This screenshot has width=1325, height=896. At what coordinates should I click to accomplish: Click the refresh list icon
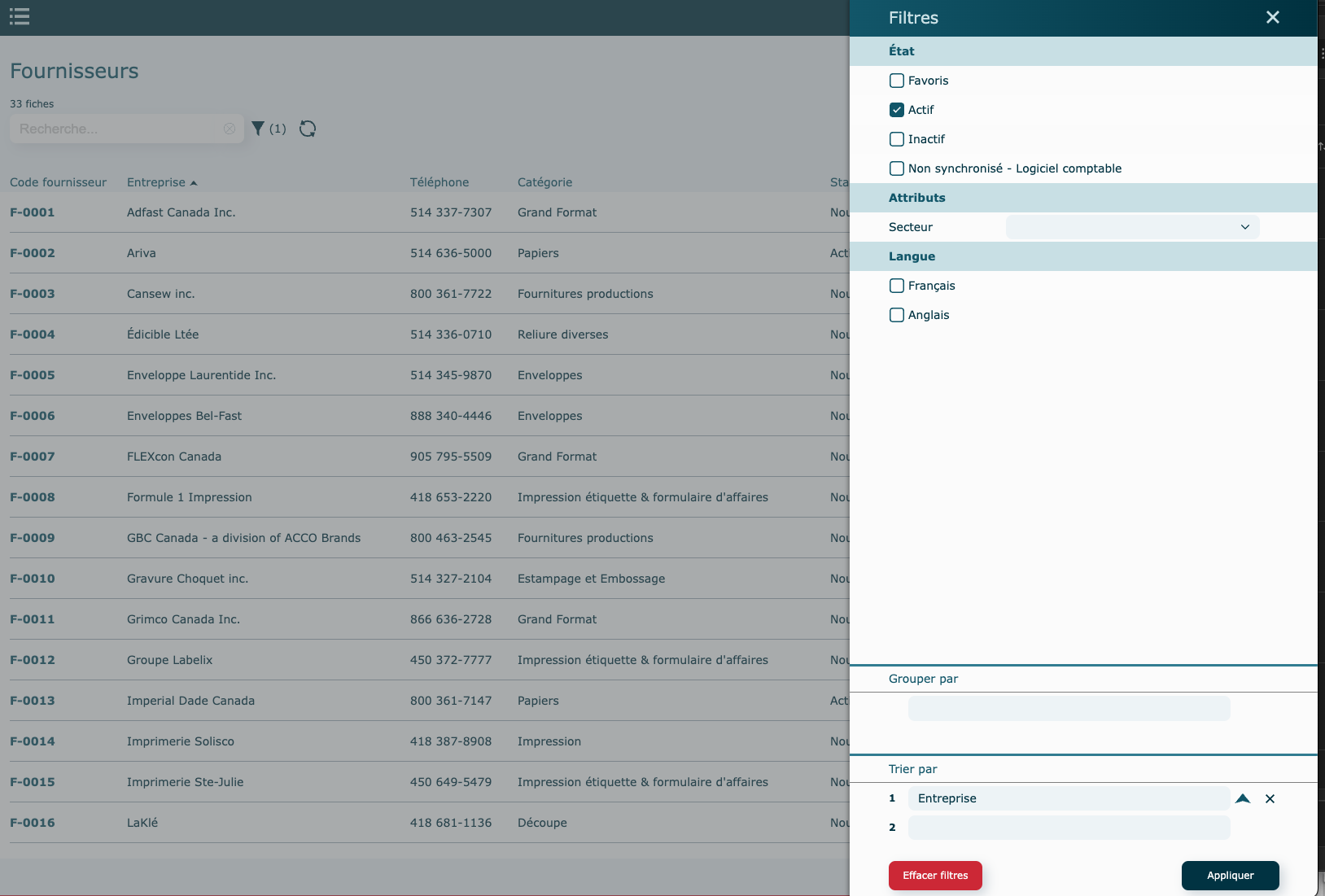click(308, 129)
